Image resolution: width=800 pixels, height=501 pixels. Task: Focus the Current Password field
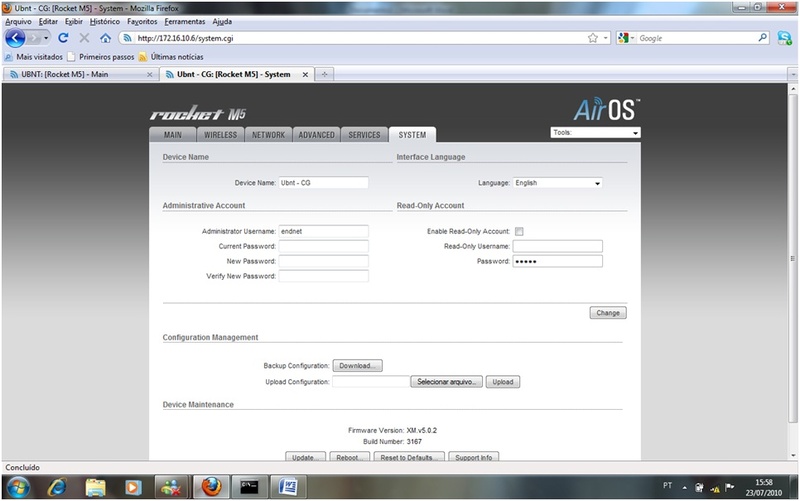coord(323,246)
